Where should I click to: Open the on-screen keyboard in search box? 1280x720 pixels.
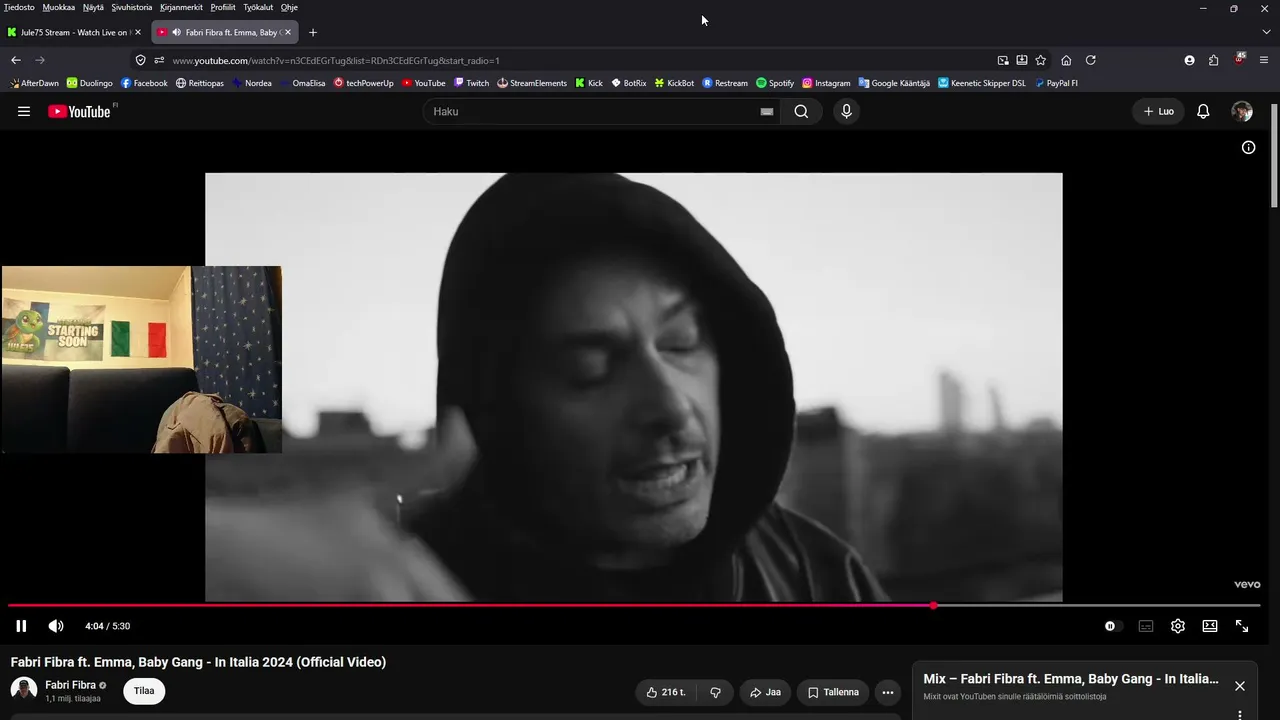click(767, 112)
